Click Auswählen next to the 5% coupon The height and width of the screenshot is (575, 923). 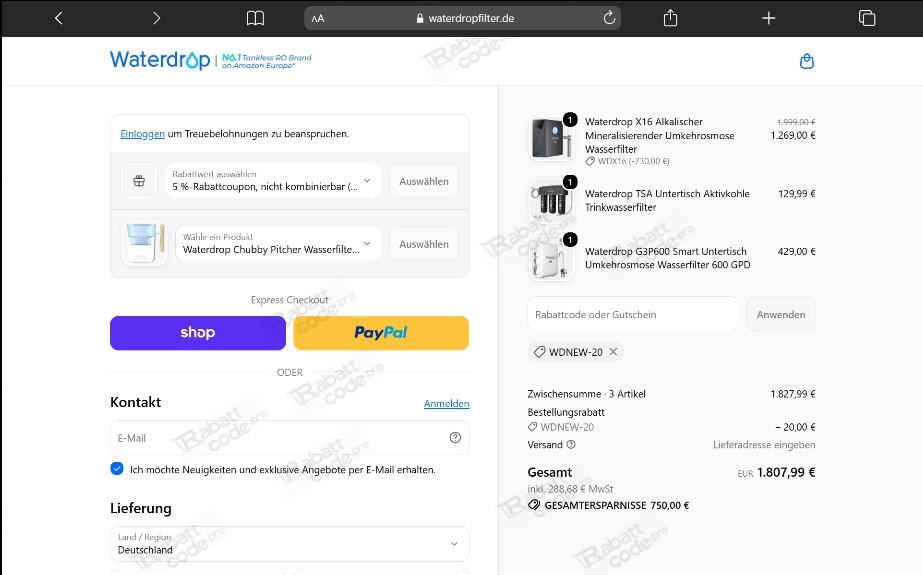pos(424,181)
